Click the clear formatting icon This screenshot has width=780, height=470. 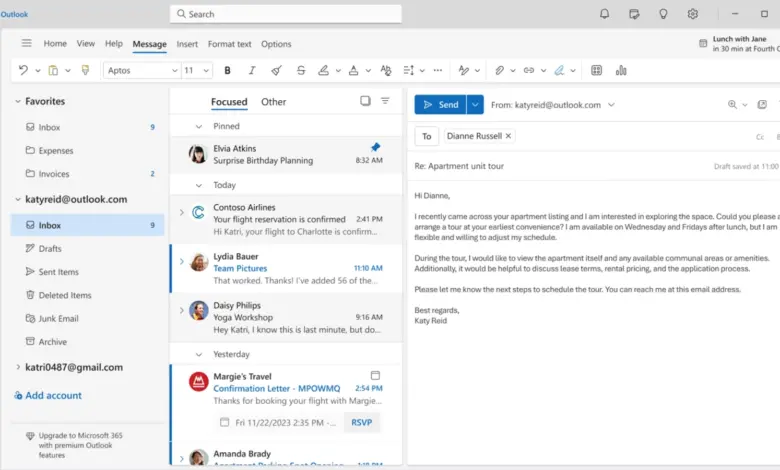coord(277,71)
